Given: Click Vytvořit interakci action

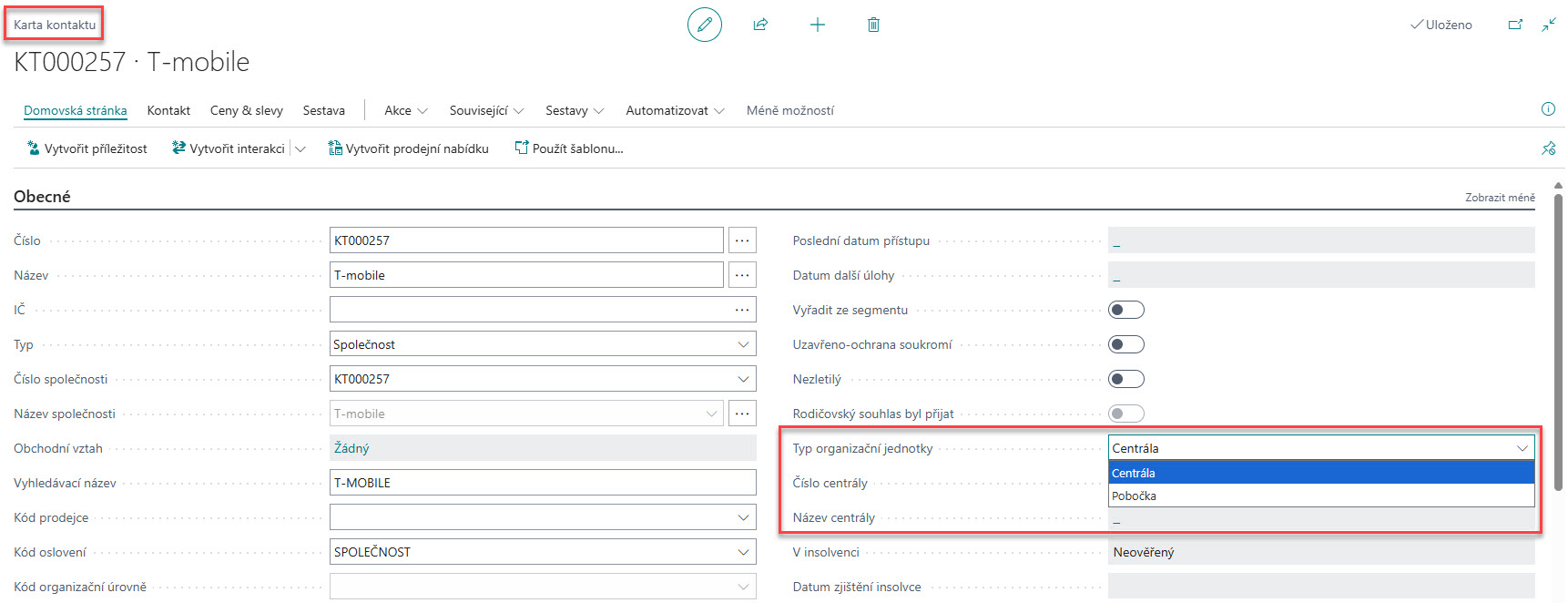Looking at the screenshot, I should (229, 148).
